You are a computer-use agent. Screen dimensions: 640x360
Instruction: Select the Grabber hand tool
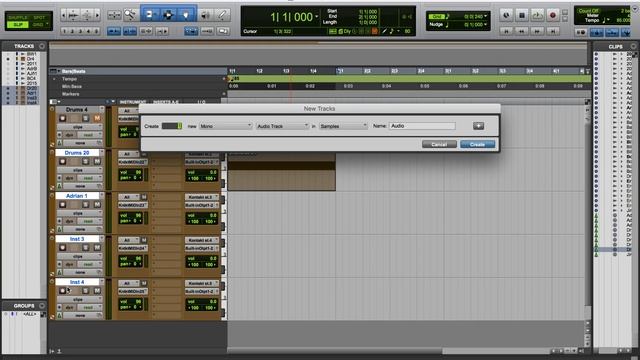(x=186, y=15)
